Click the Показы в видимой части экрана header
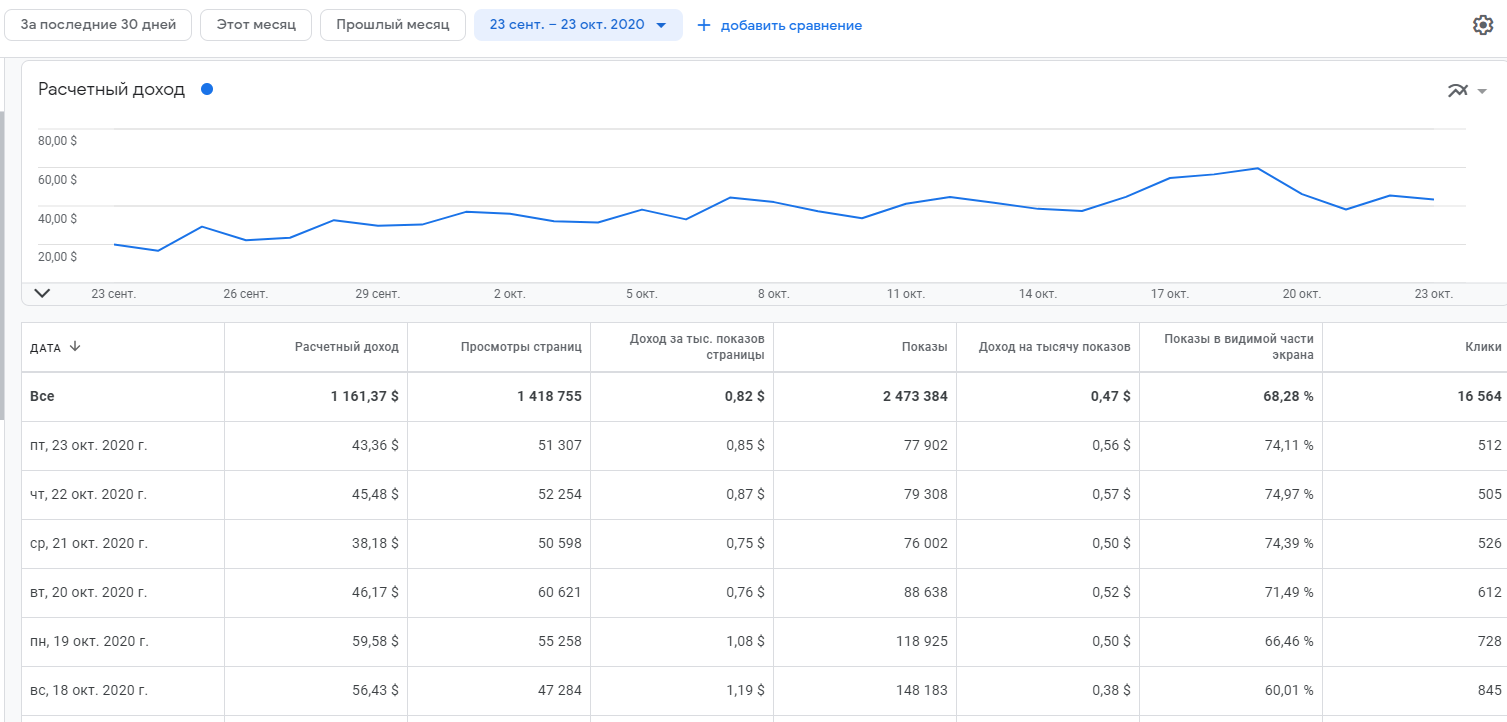 click(1238, 347)
